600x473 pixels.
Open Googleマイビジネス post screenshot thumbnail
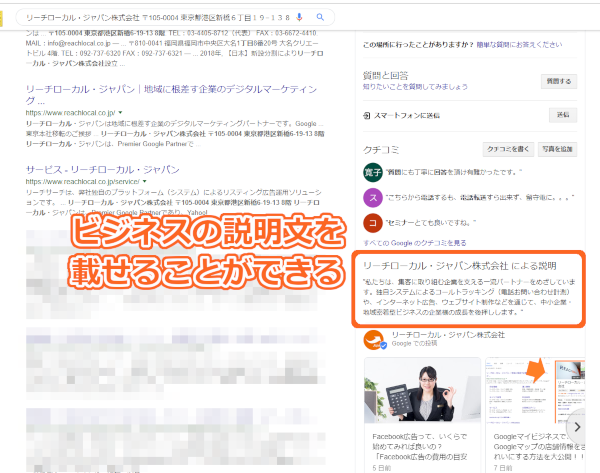[535, 390]
